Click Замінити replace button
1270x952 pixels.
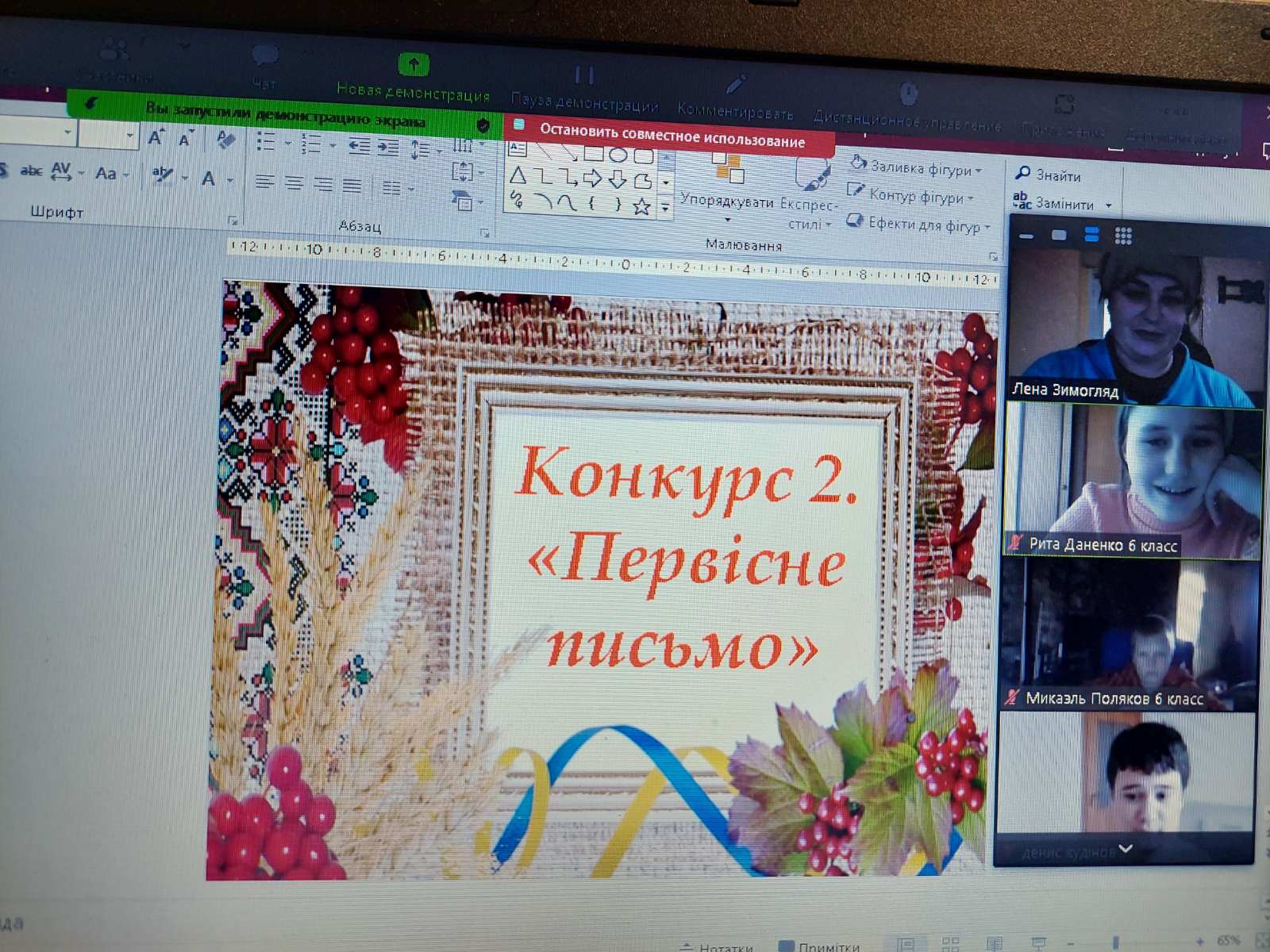coord(1063,202)
